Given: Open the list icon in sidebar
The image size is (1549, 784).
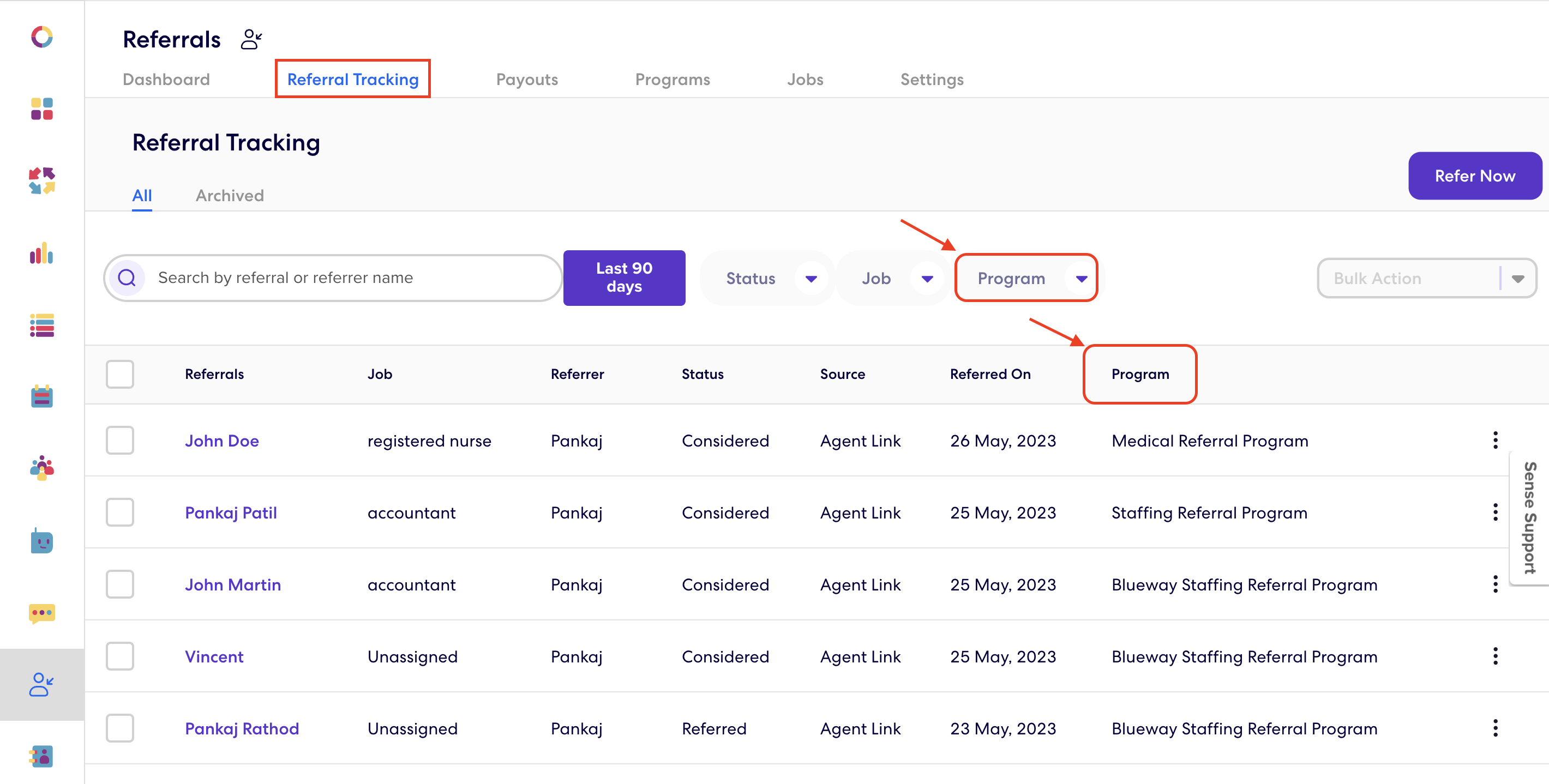Looking at the screenshot, I should click(42, 325).
